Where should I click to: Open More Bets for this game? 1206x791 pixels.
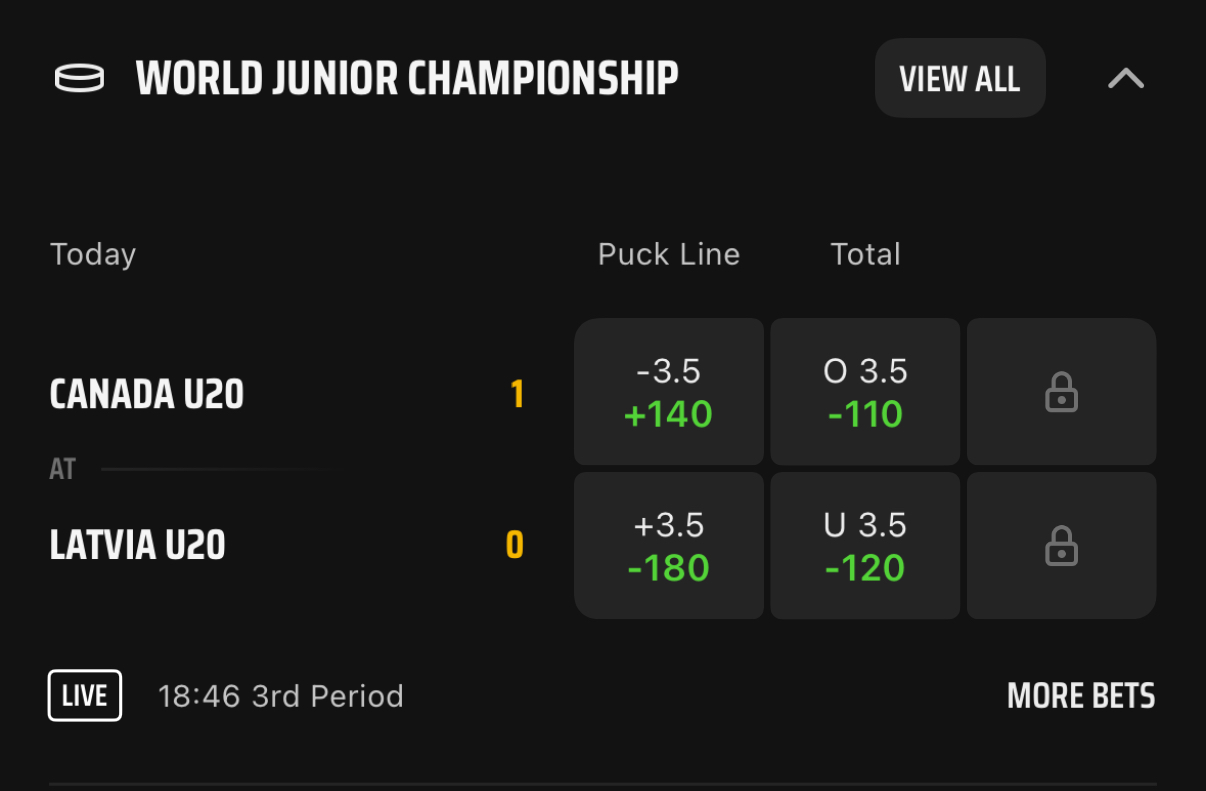1081,696
